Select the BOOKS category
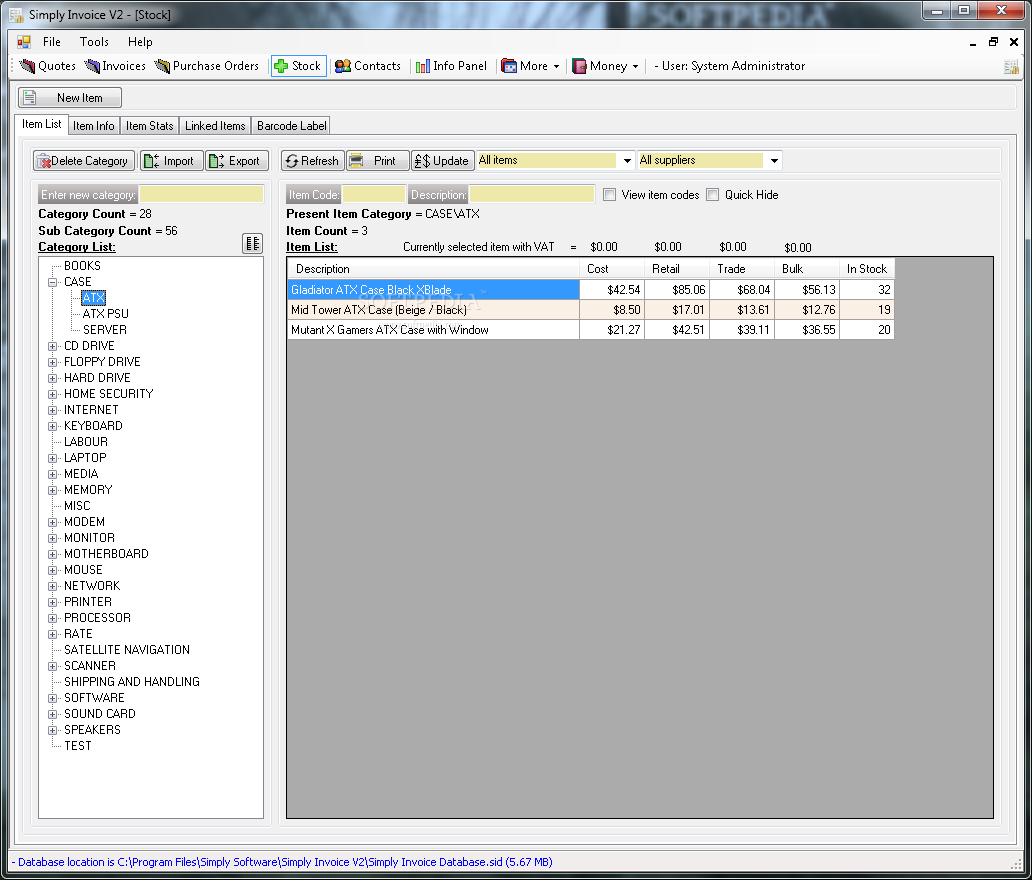The image size is (1032, 880). pos(82,266)
